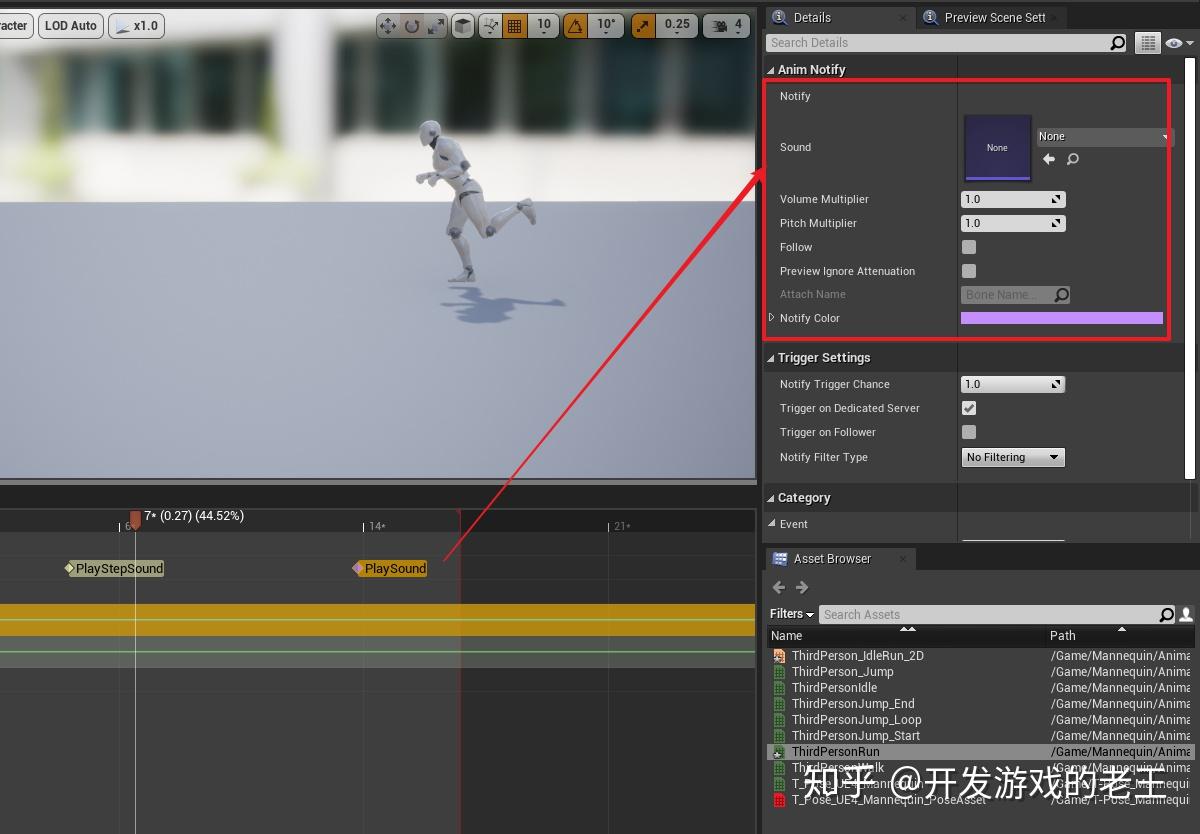Click the Sound asset picker magnifier icon
Image resolution: width=1200 pixels, height=834 pixels.
pyautogui.click(x=1073, y=158)
